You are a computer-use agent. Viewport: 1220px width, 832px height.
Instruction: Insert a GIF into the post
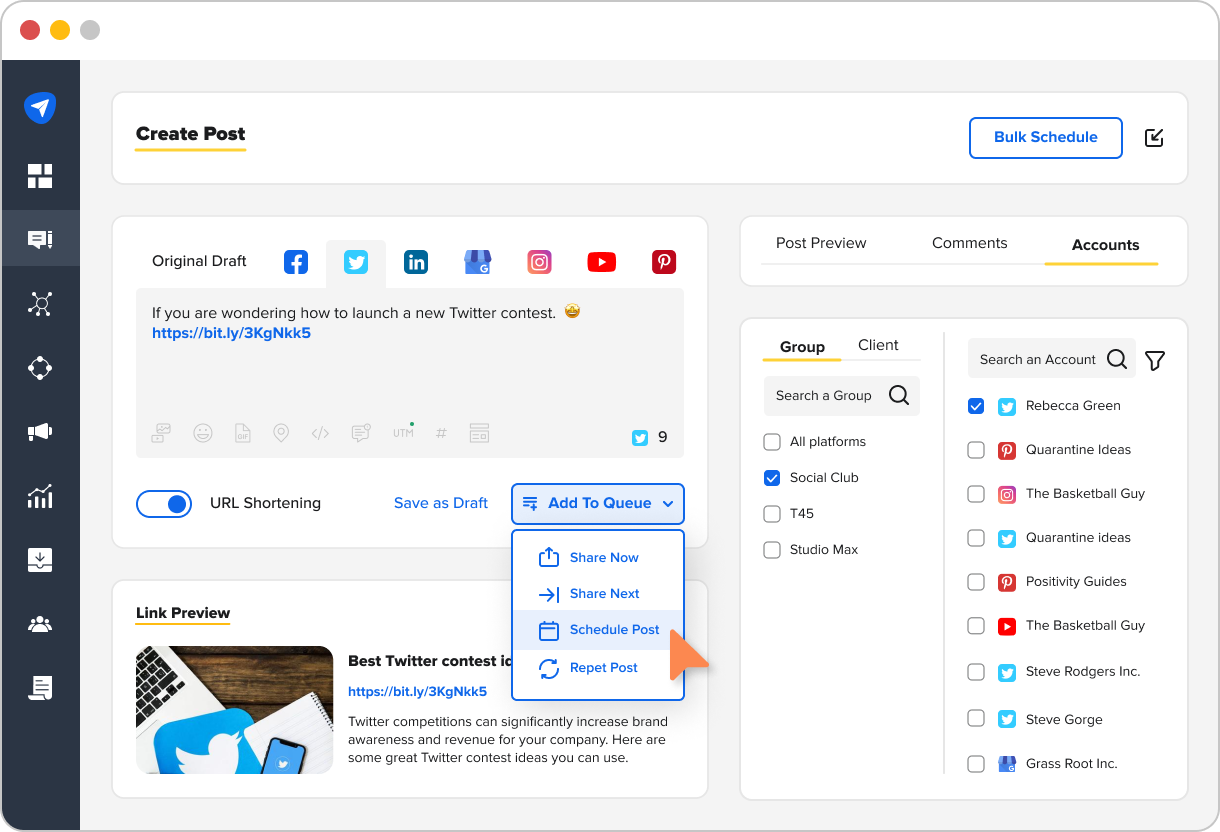[x=243, y=432]
